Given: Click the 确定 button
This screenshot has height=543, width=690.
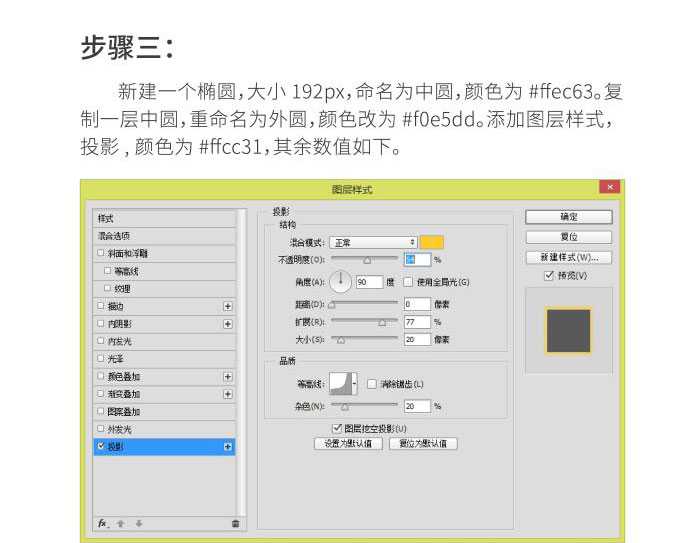Looking at the screenshot, I should pos(569,216).
